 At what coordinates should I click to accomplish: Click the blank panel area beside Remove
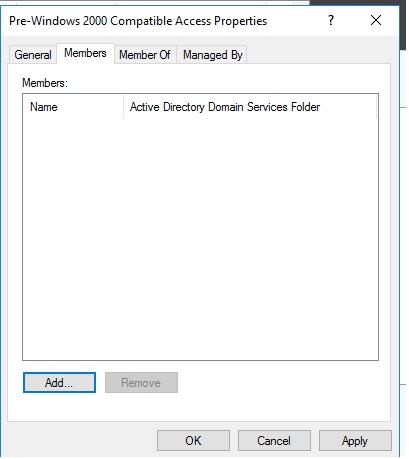(283, 383)
